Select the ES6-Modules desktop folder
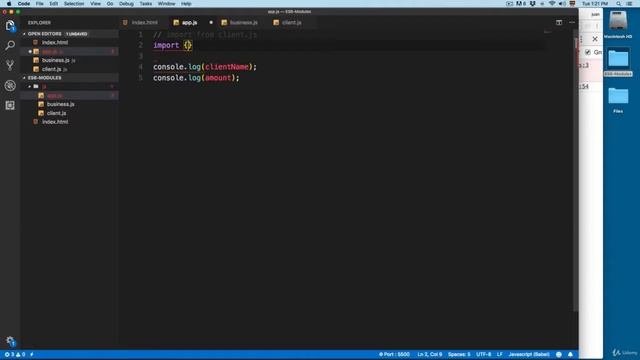Viewport: 640px width, 360px height. point(618,62)
